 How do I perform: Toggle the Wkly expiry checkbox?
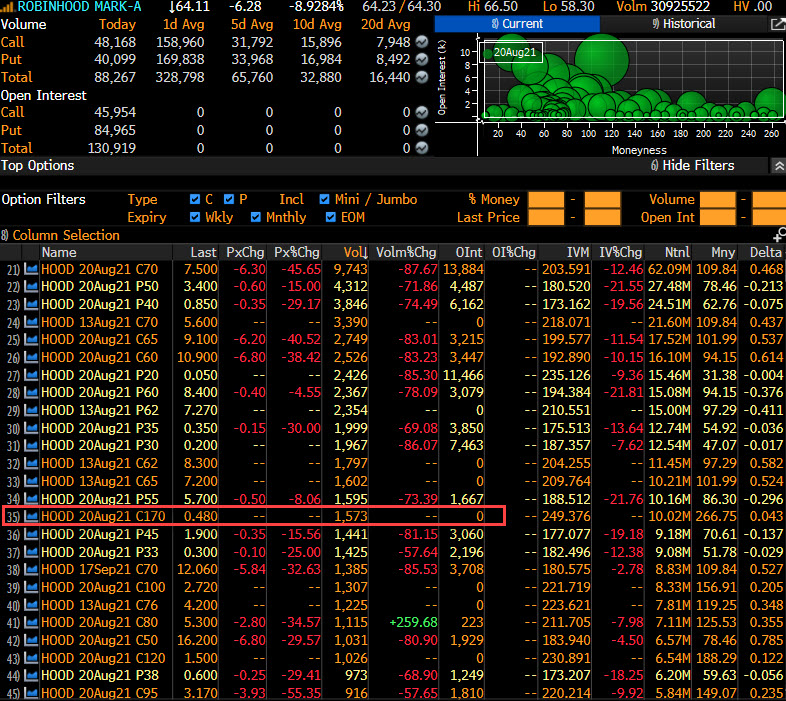pyautogui.click(x=195, y=217)
